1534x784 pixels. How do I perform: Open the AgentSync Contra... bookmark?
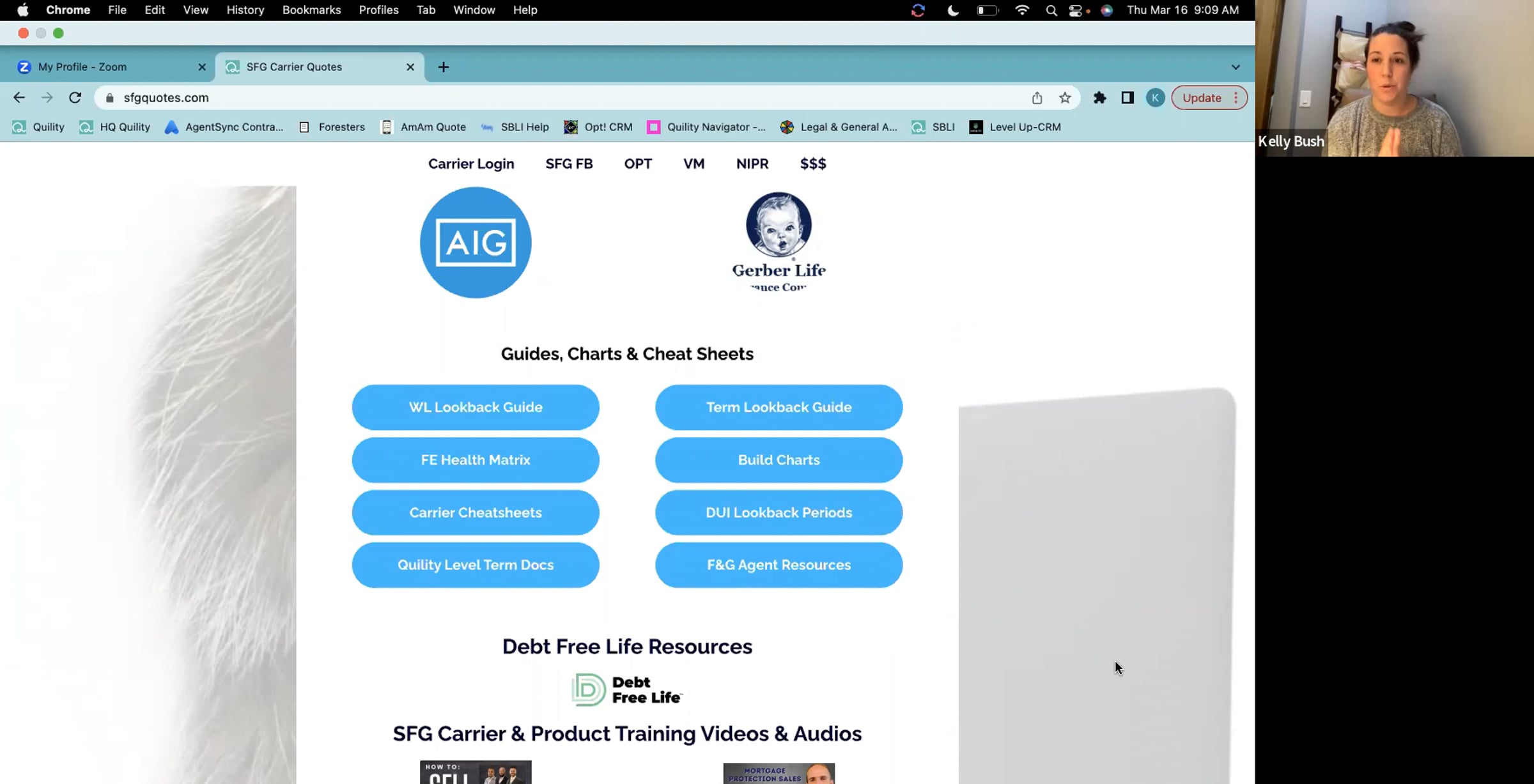[x=224, y=127]
